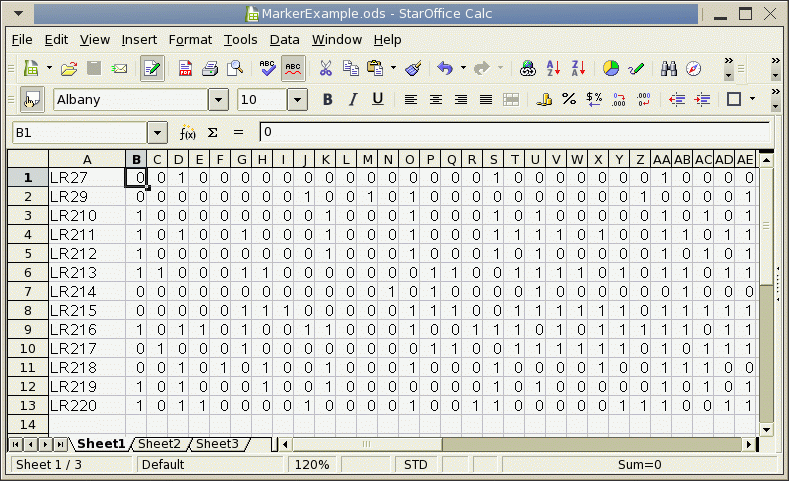Open the Format menu
This screenshot has width=789, height=481.
click(x=190, y=40)
